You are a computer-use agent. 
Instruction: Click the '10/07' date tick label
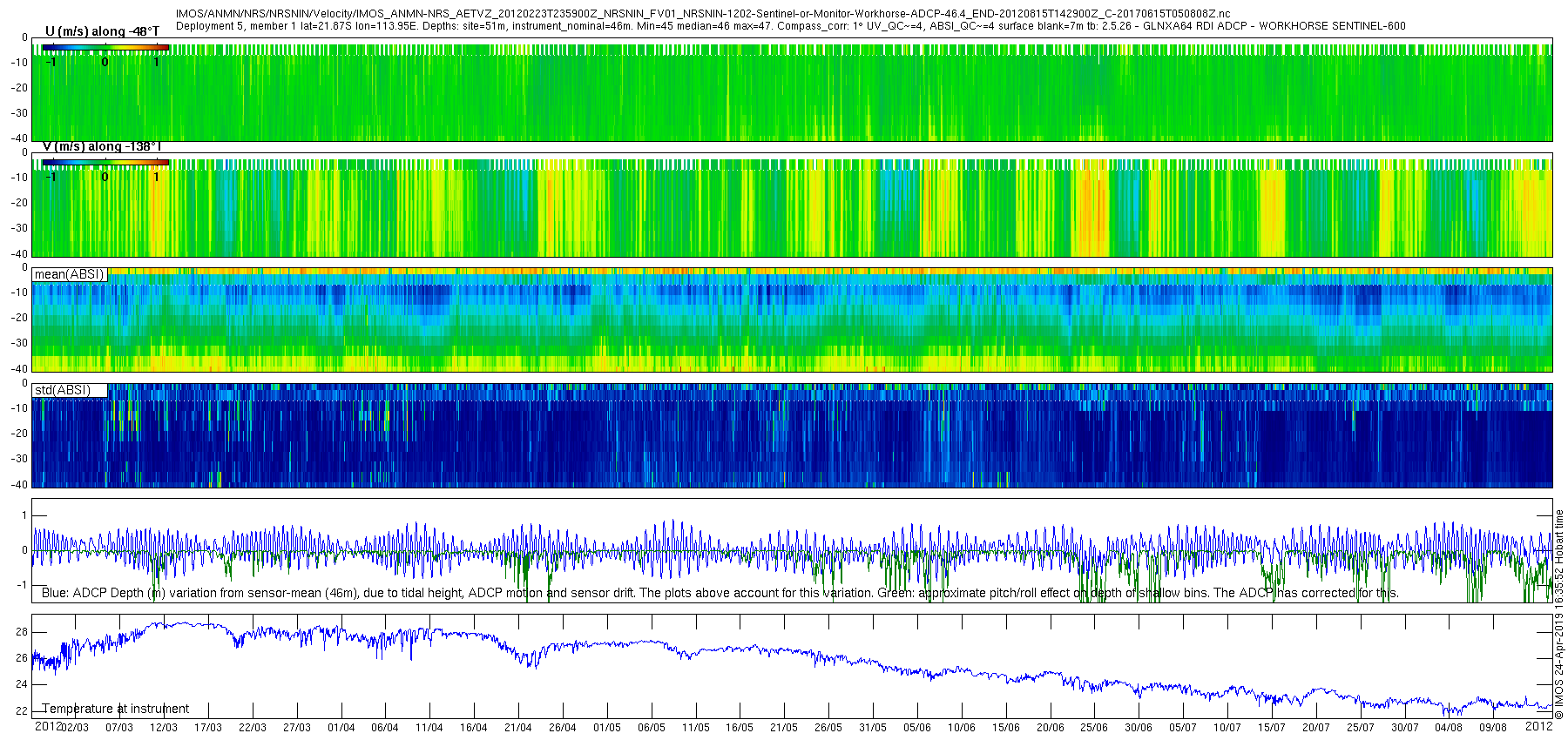pyautogui.click(x=1227, y=728)
